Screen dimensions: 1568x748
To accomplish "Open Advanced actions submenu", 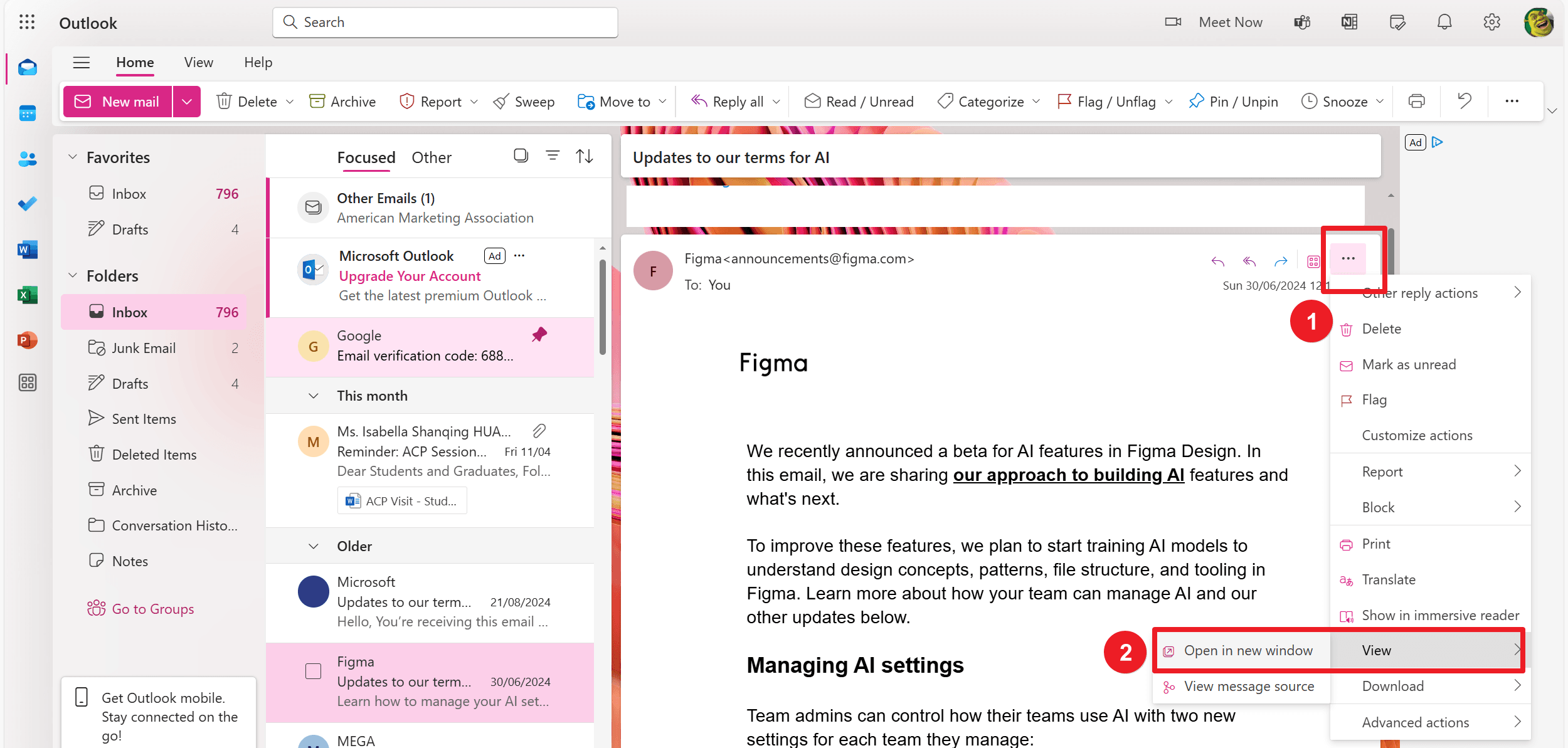I will 1430,722.
